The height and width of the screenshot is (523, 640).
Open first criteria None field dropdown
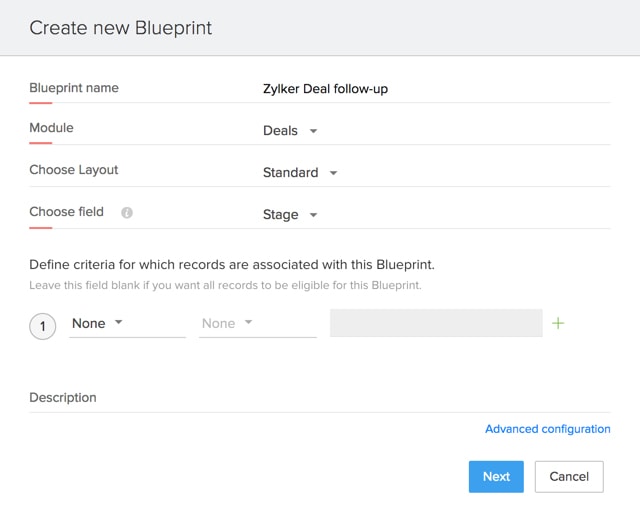coord(127,323)
